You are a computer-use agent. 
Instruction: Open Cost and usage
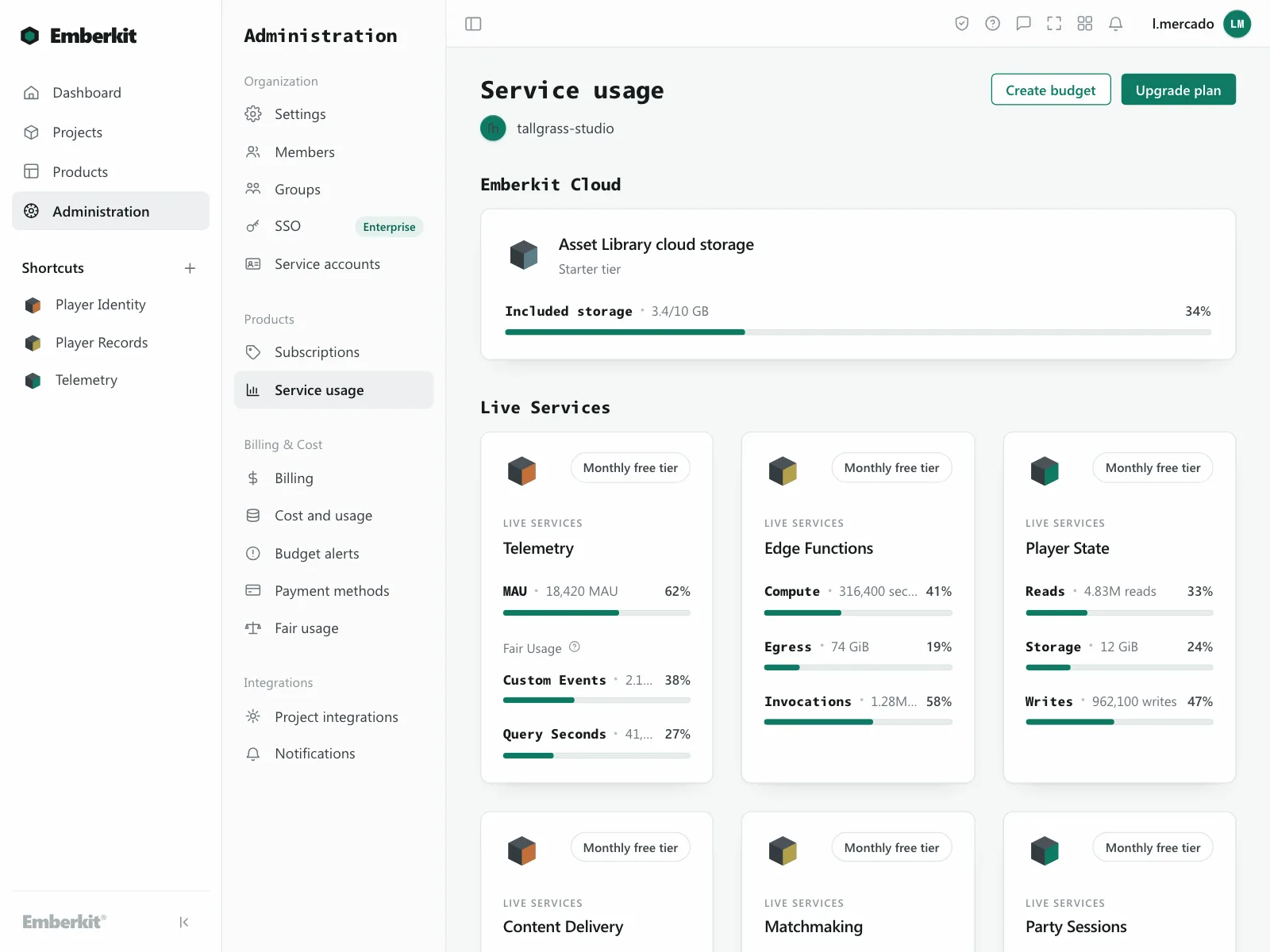coord(333,516)
